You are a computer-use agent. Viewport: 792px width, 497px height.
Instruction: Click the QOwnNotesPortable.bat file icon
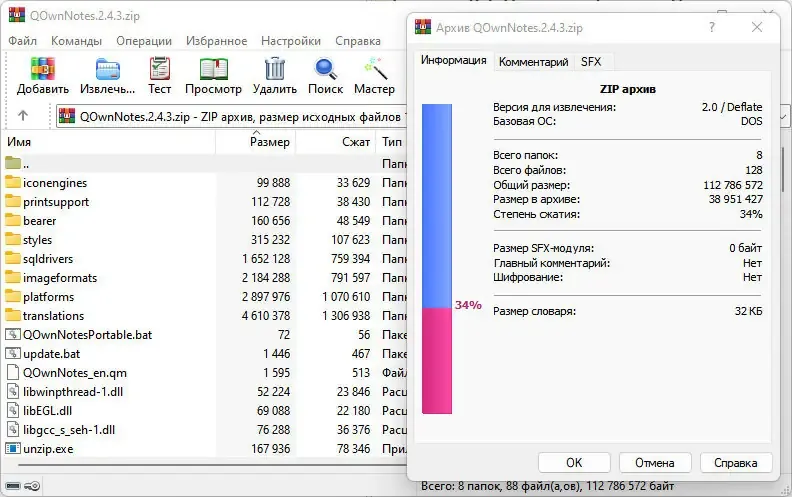pyautogui.click(x=13, y=334)
